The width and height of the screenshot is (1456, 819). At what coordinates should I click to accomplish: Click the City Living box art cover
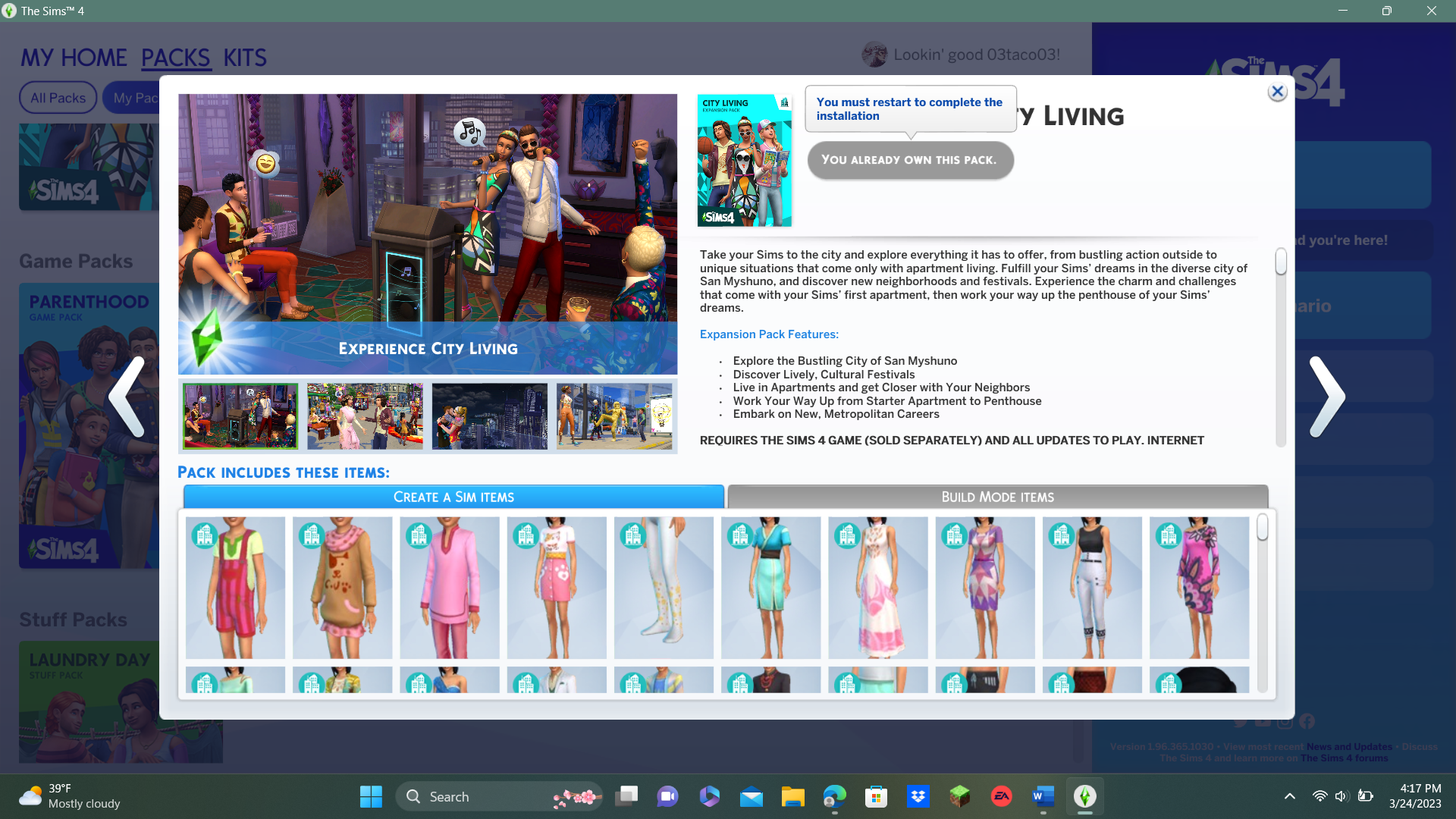[x=744, y=160]
